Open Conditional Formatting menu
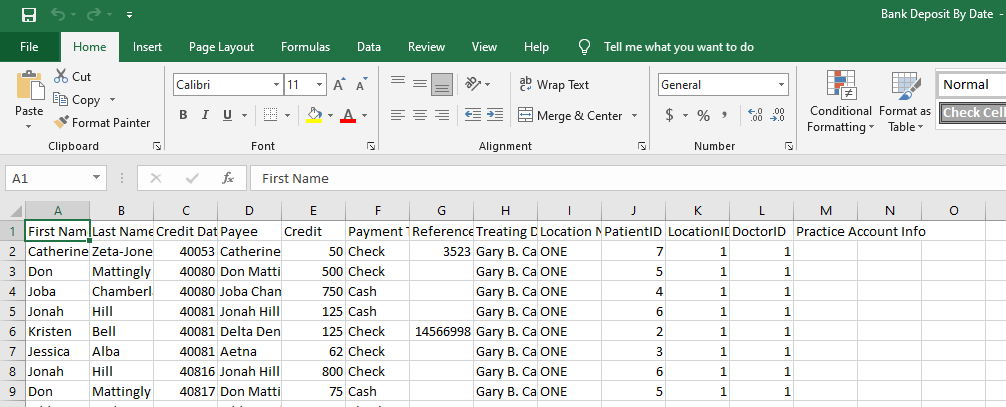Image resolution: width=1006 pixels, height=407 pixels. 841,103
